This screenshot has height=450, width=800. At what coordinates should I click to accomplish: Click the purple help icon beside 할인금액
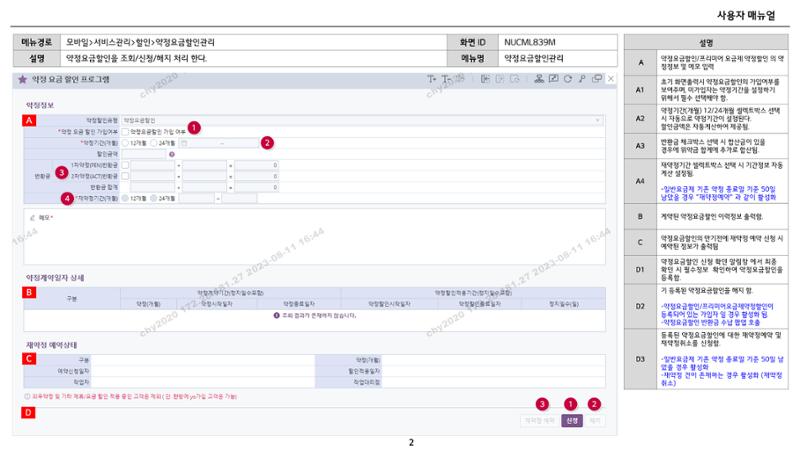pos(172,154)
